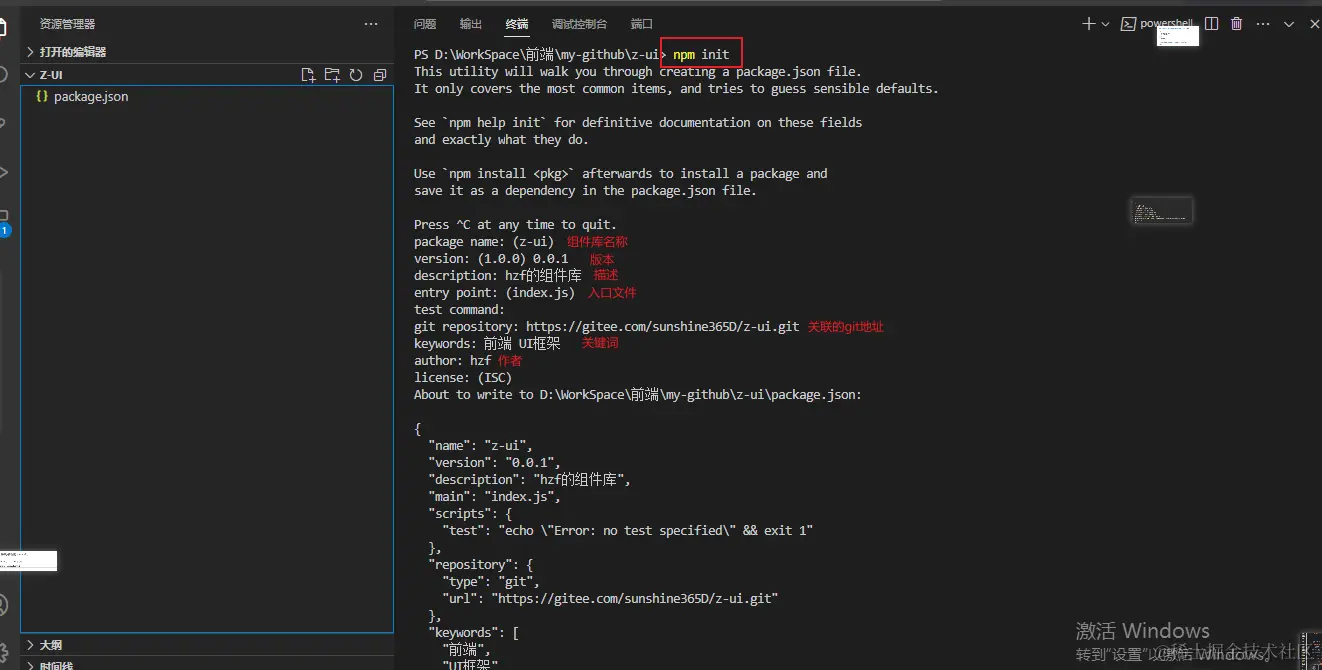Open terminal panel more actions menu
The width and height of the screenshot is (1322, 670).
pos(1263,24)
